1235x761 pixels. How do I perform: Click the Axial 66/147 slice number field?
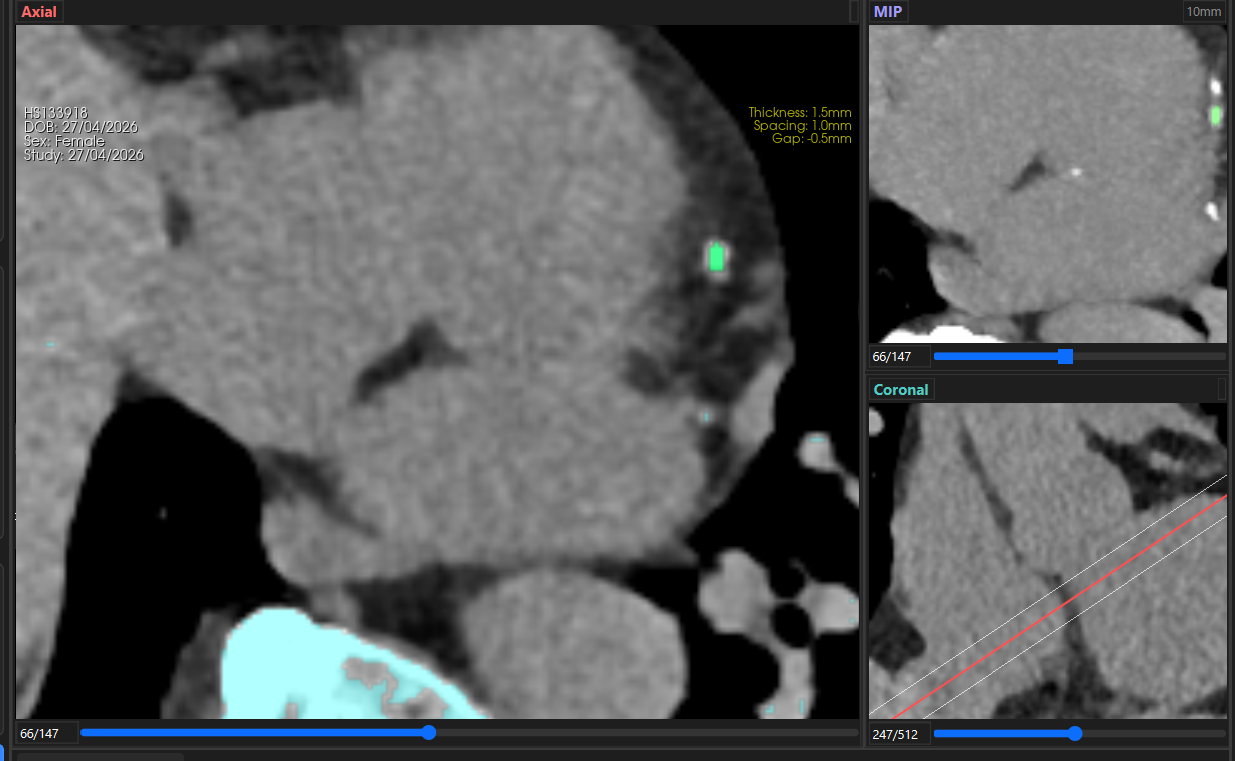(x=46, y=734)
